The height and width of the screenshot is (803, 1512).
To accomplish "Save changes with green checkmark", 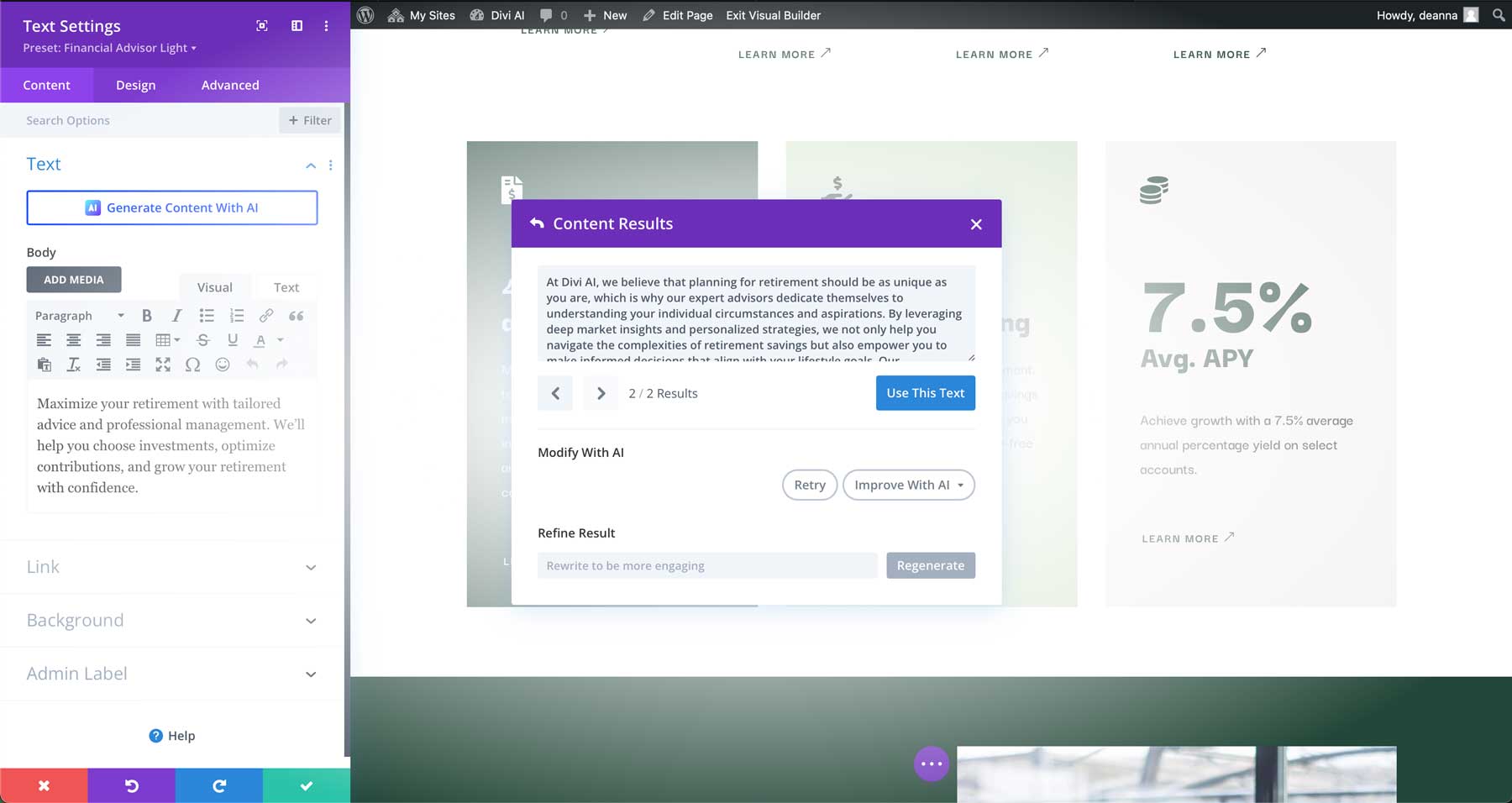I will click(307, 785).
